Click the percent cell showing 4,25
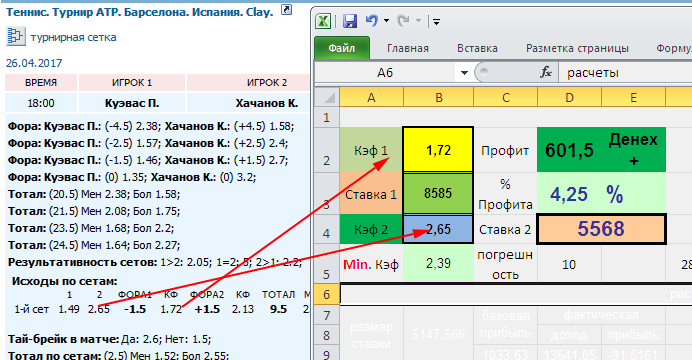The width and height of the screenshot is (692, 360). (569, 194)
